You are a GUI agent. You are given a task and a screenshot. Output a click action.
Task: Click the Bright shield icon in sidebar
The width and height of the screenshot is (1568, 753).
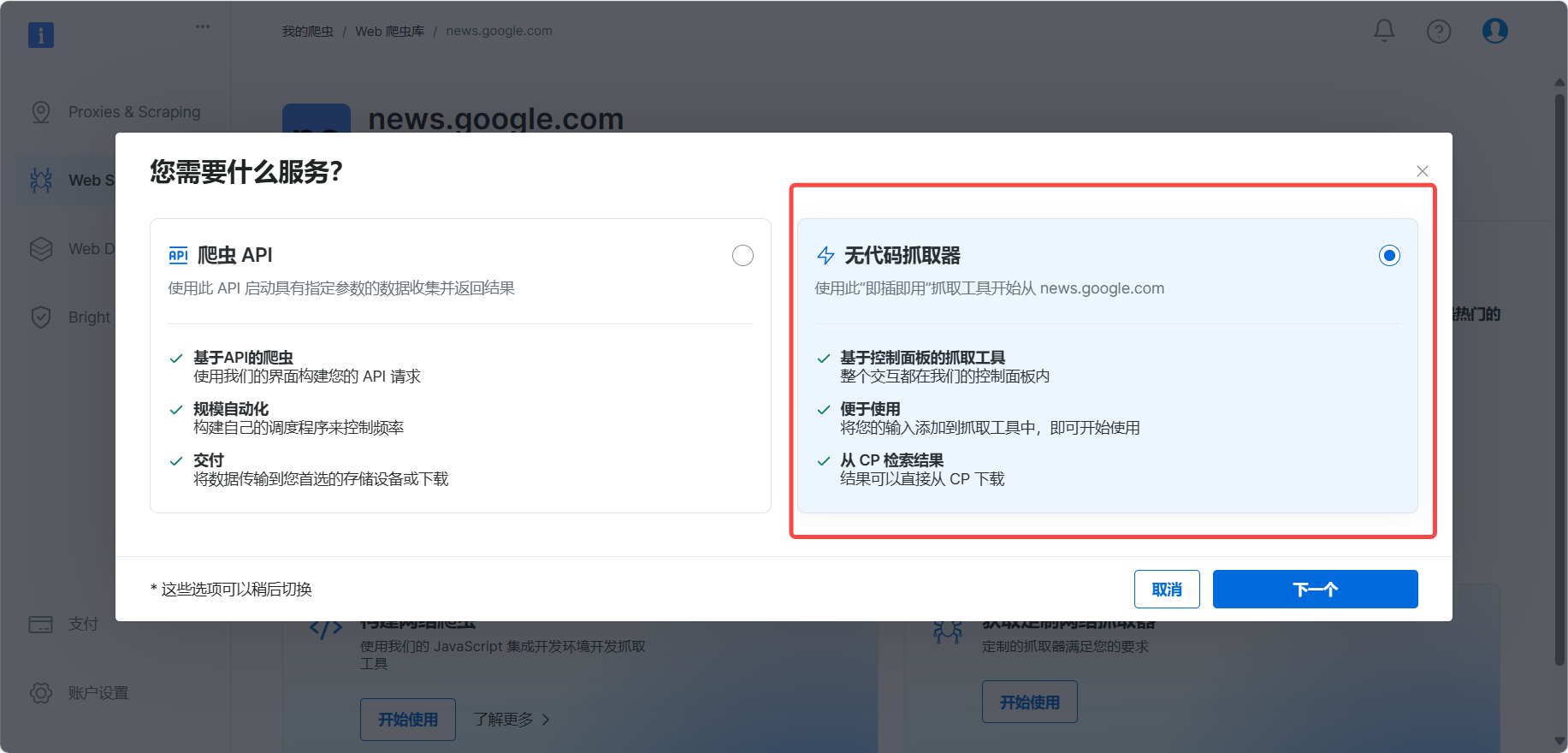[x=41, y=317]
